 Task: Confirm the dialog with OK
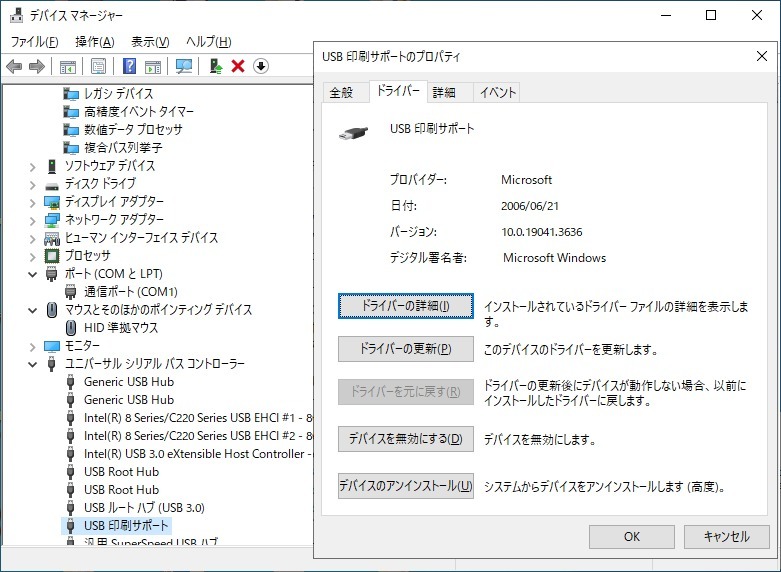pyautogui.click(x=632, y=537)
